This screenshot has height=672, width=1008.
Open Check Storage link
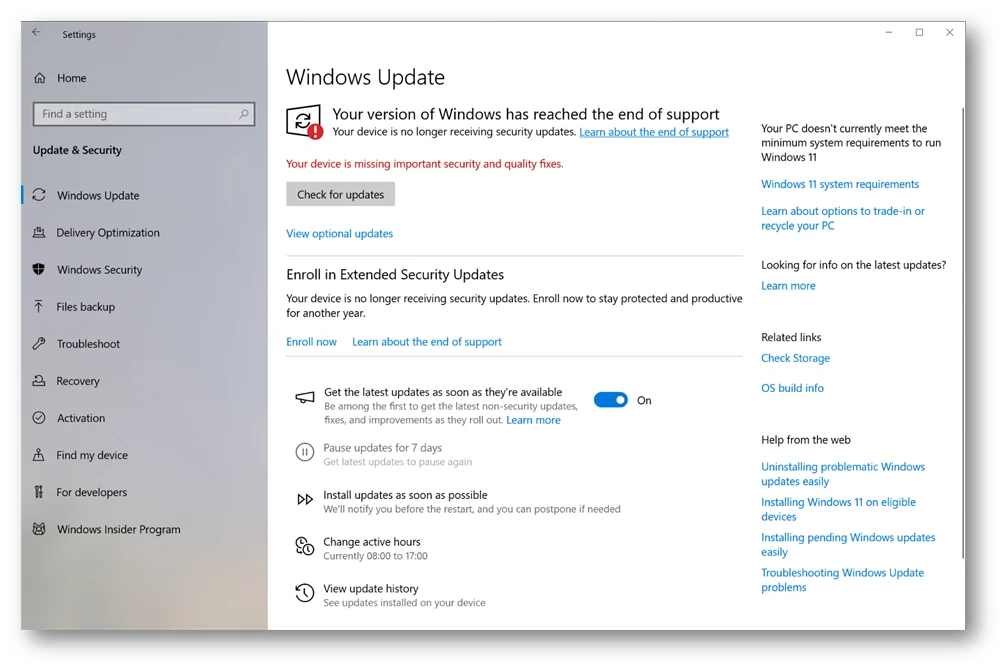point(795,358)
